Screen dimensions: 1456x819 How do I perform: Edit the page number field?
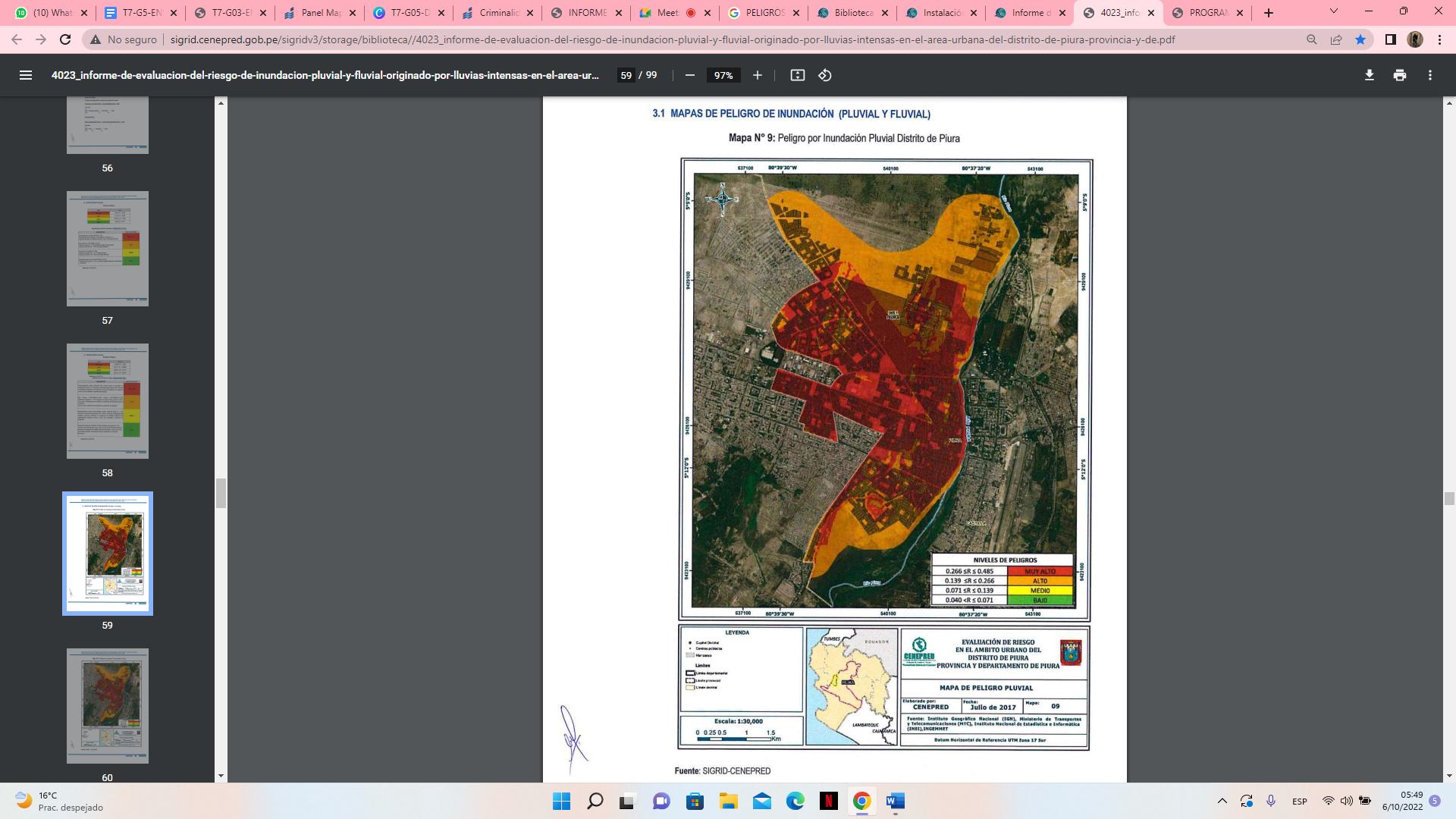pyautogui.click(x=626, y=75)
